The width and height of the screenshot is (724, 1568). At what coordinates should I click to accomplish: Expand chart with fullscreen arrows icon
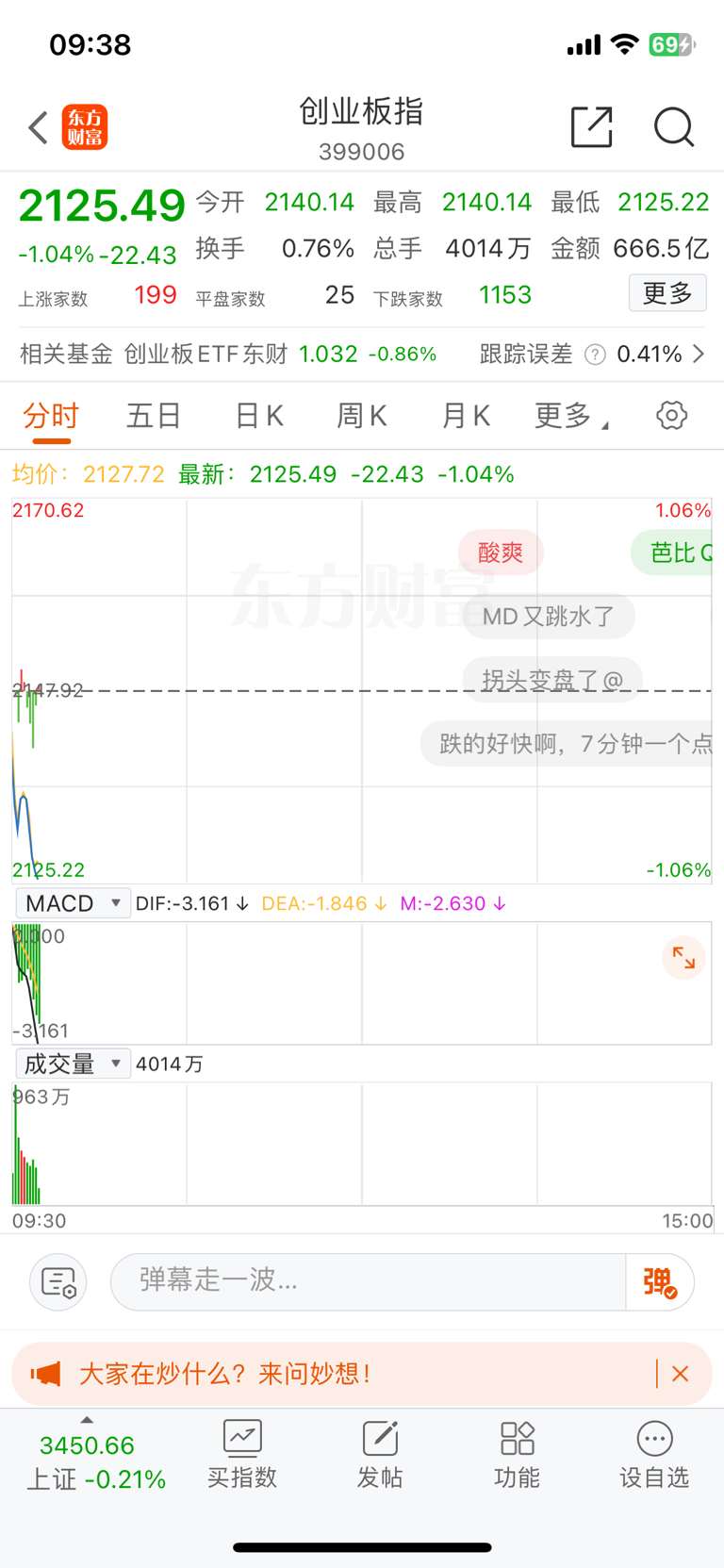point(683,959)
